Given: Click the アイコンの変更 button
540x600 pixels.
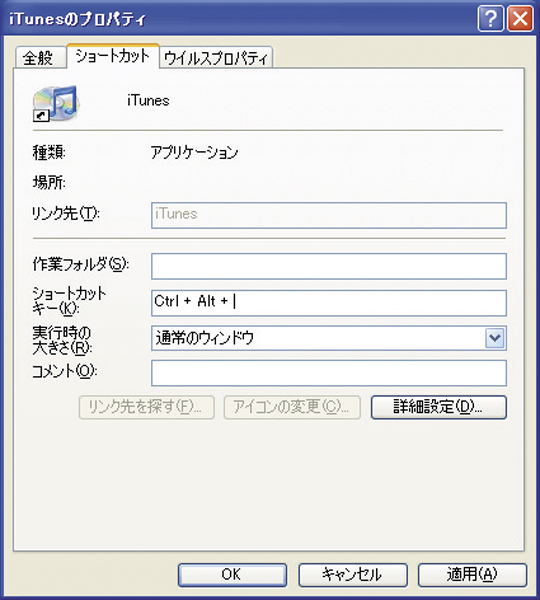Looking at the screenshot, I should [x=292, y=407].
